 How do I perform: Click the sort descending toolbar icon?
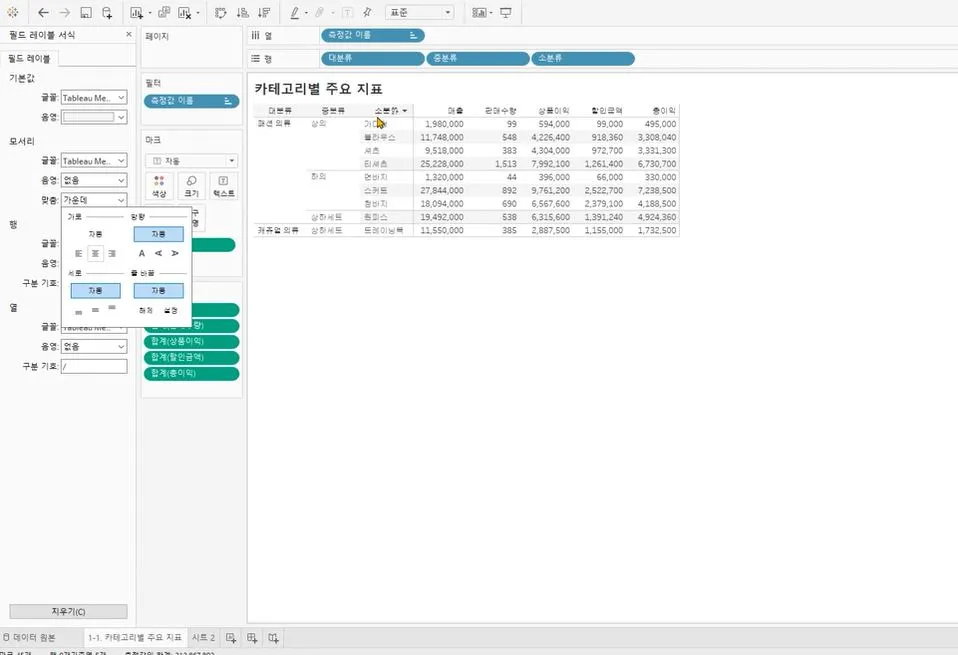click(264, 12)
